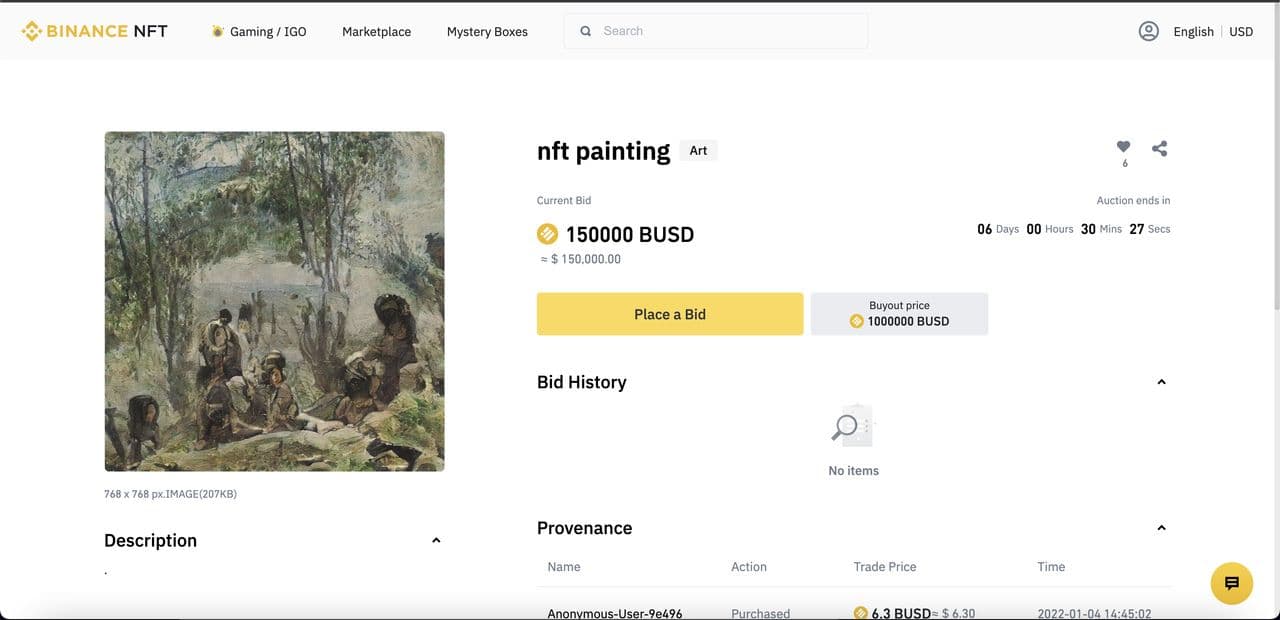
Task: Click the Binance NFT logo
Action: click(95, 31)
